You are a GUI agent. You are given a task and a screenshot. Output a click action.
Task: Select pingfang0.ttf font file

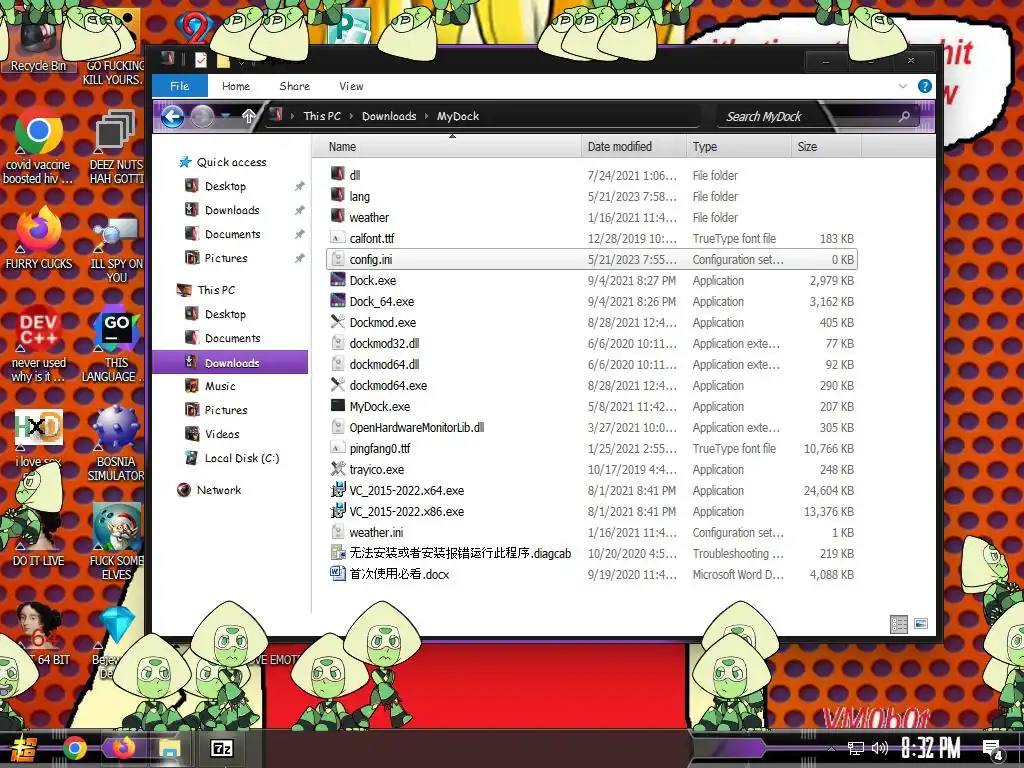[x=379, y=448]
